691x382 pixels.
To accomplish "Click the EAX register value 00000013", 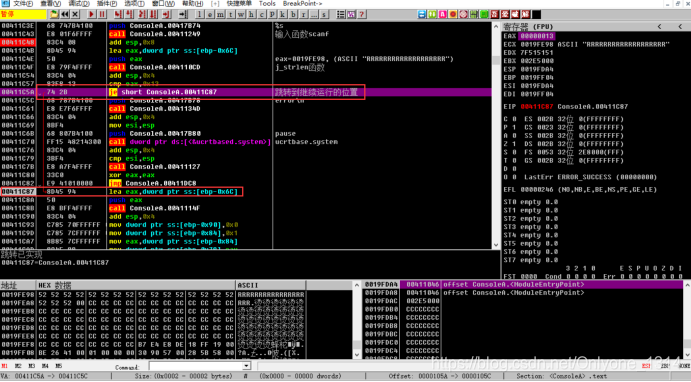I will (536, 36).
